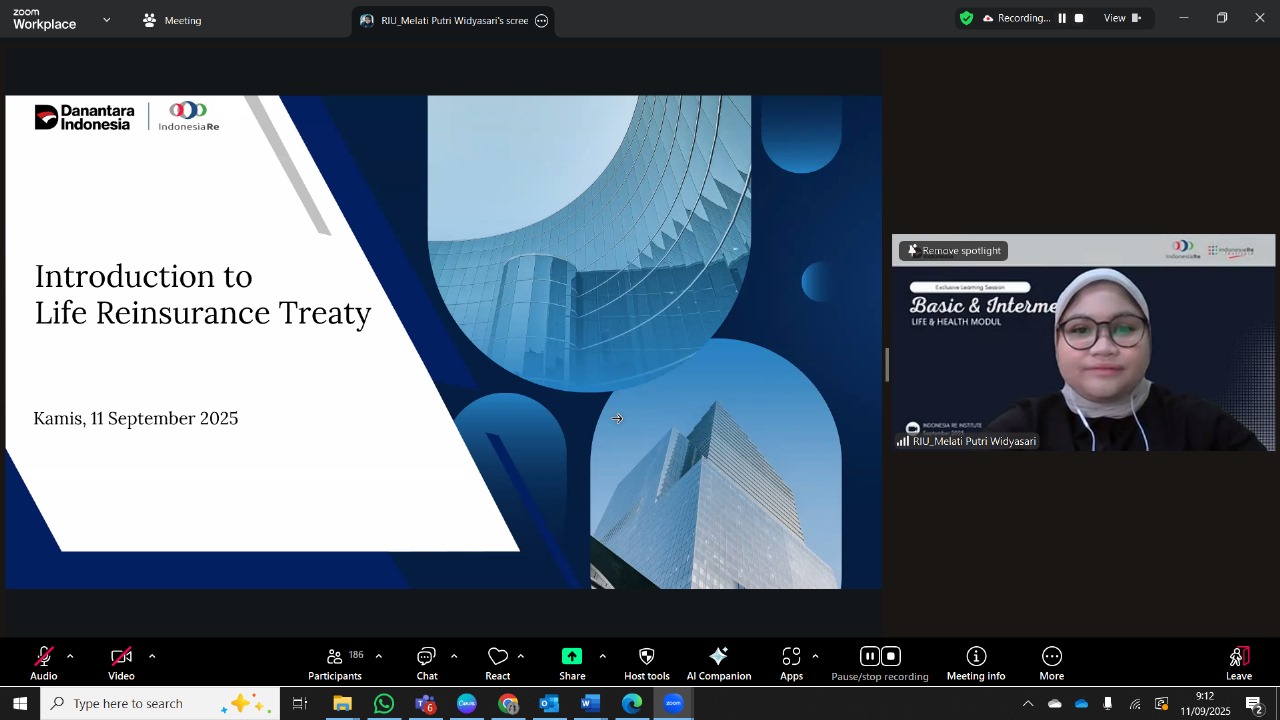
Task: Stop the recording in bottom toolbar
Action: (x=891, y=657)
